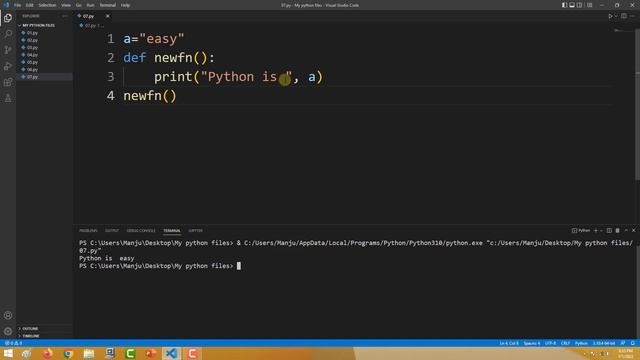
Task: Change the CRLF line ending
Action: click(565, 343)
